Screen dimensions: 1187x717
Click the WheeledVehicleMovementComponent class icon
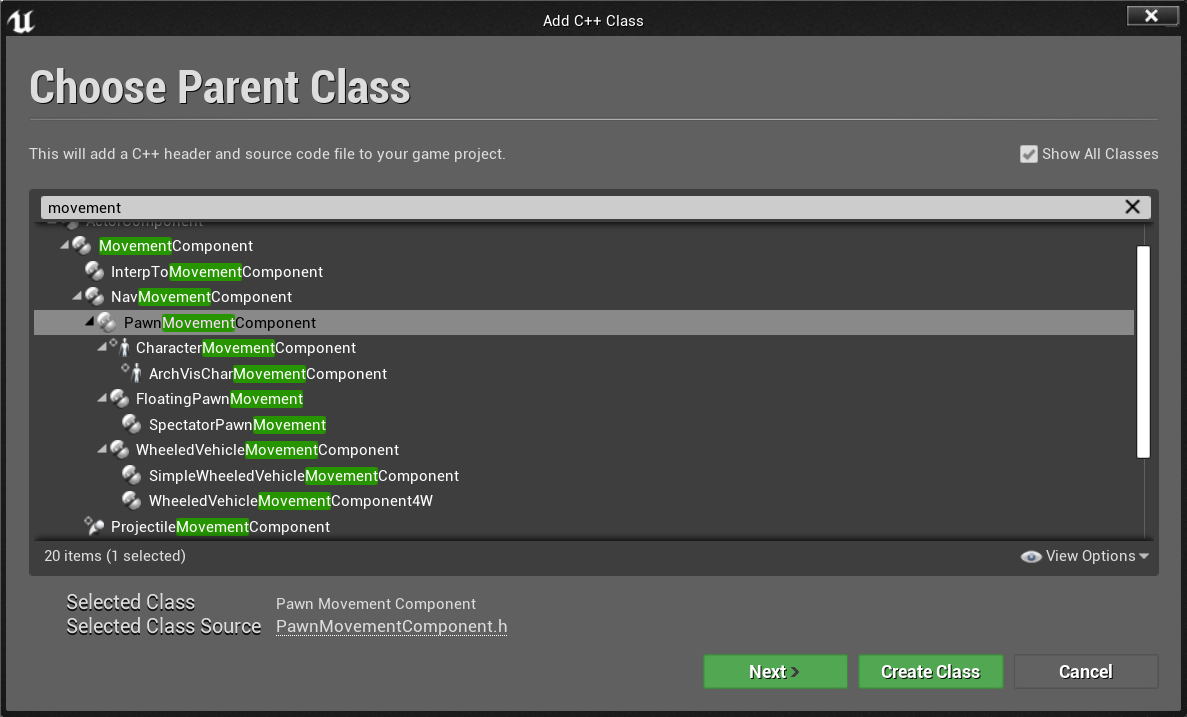tap(120, 449)
